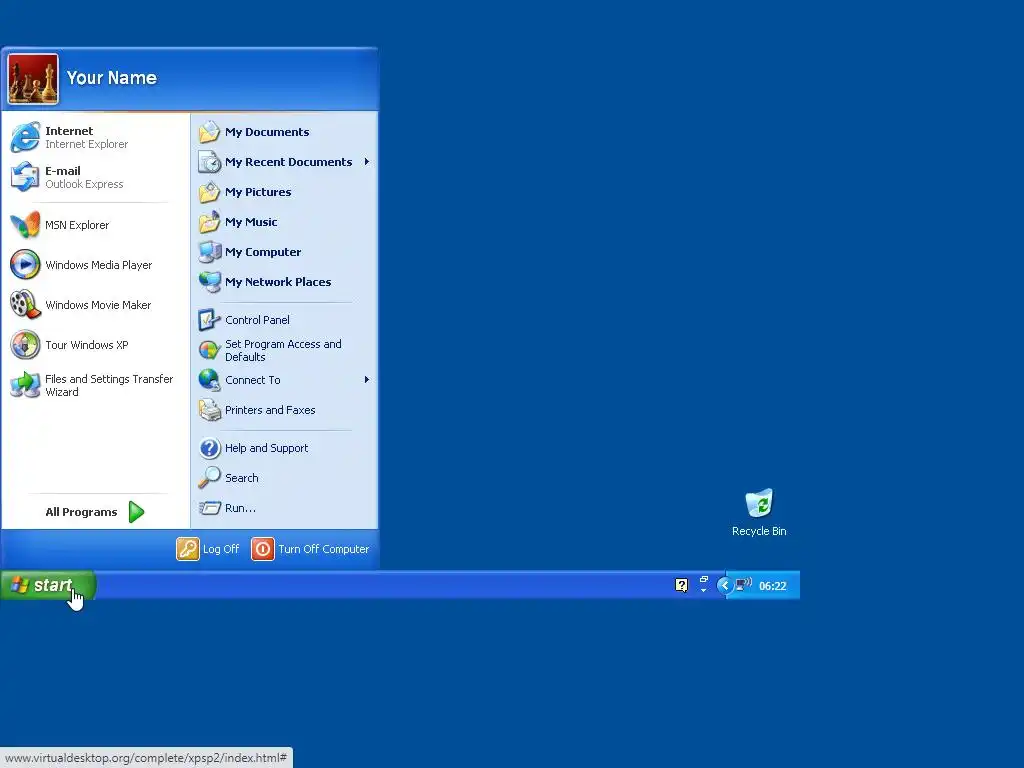Click the Connect To globe icon

tap(210, 380)
